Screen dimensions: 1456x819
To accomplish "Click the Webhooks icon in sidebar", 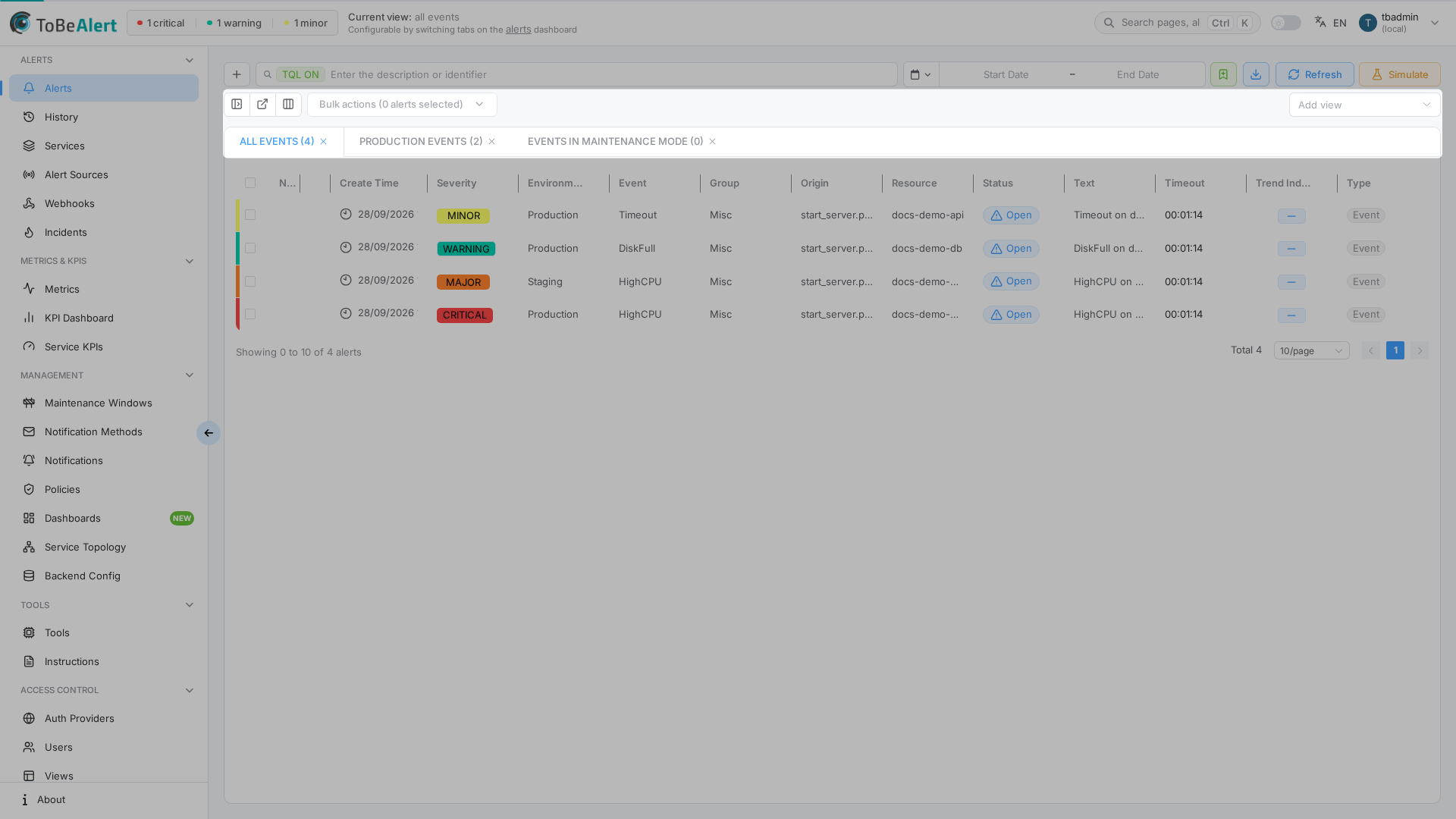I will coord(29,203).
